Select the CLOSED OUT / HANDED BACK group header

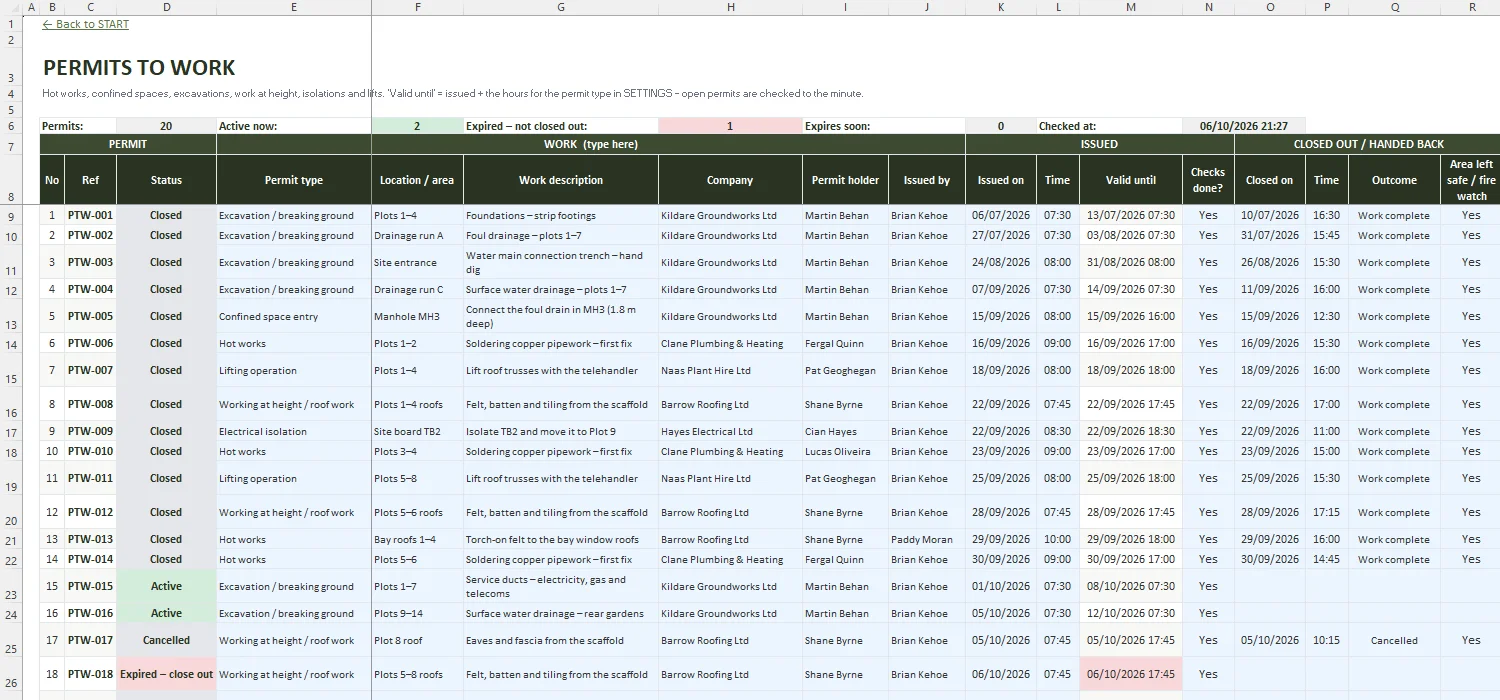pyautogui.click(x=1368, y=144)
